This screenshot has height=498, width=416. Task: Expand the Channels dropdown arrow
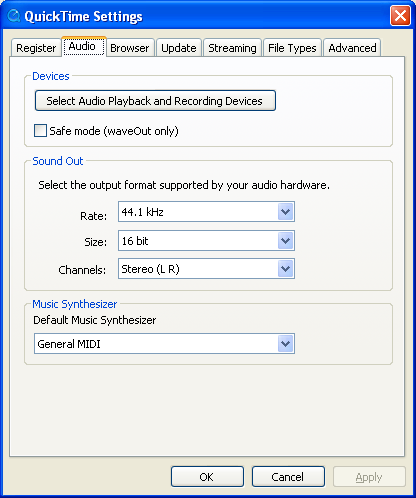[286, 269]
